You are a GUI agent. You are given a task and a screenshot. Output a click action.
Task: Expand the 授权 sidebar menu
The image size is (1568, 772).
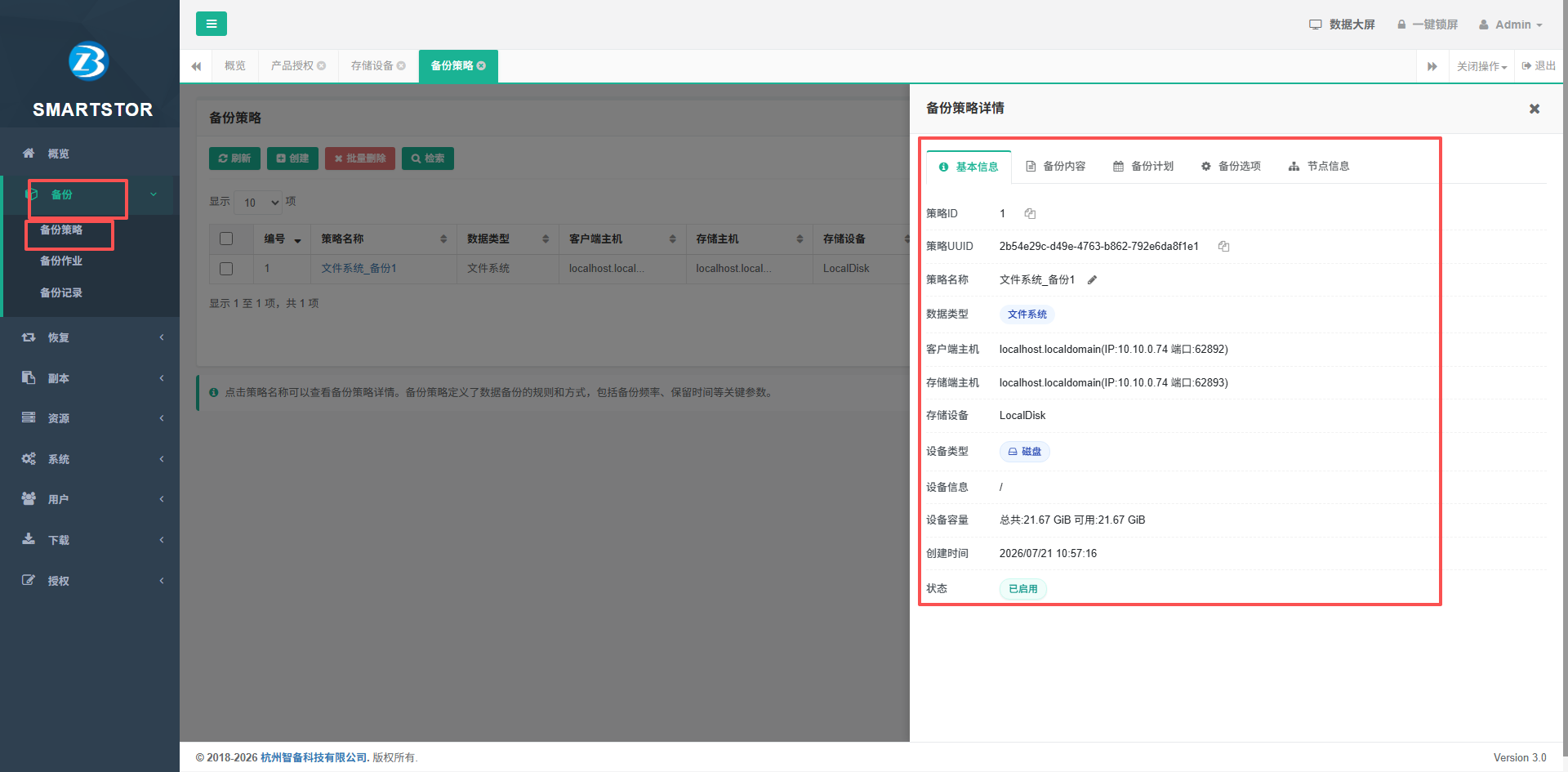[90, 581]
